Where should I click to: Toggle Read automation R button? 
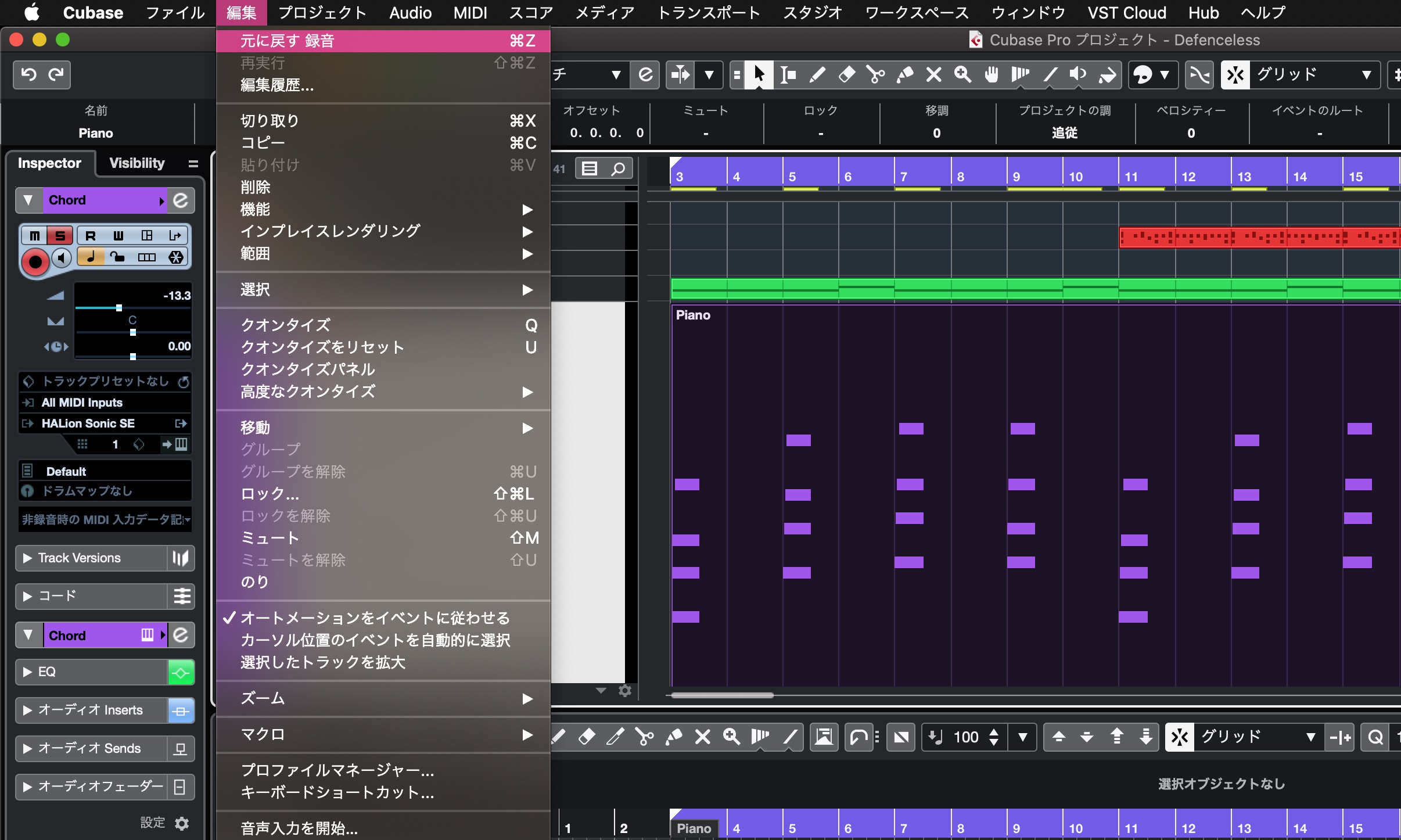tap(91, 235)
